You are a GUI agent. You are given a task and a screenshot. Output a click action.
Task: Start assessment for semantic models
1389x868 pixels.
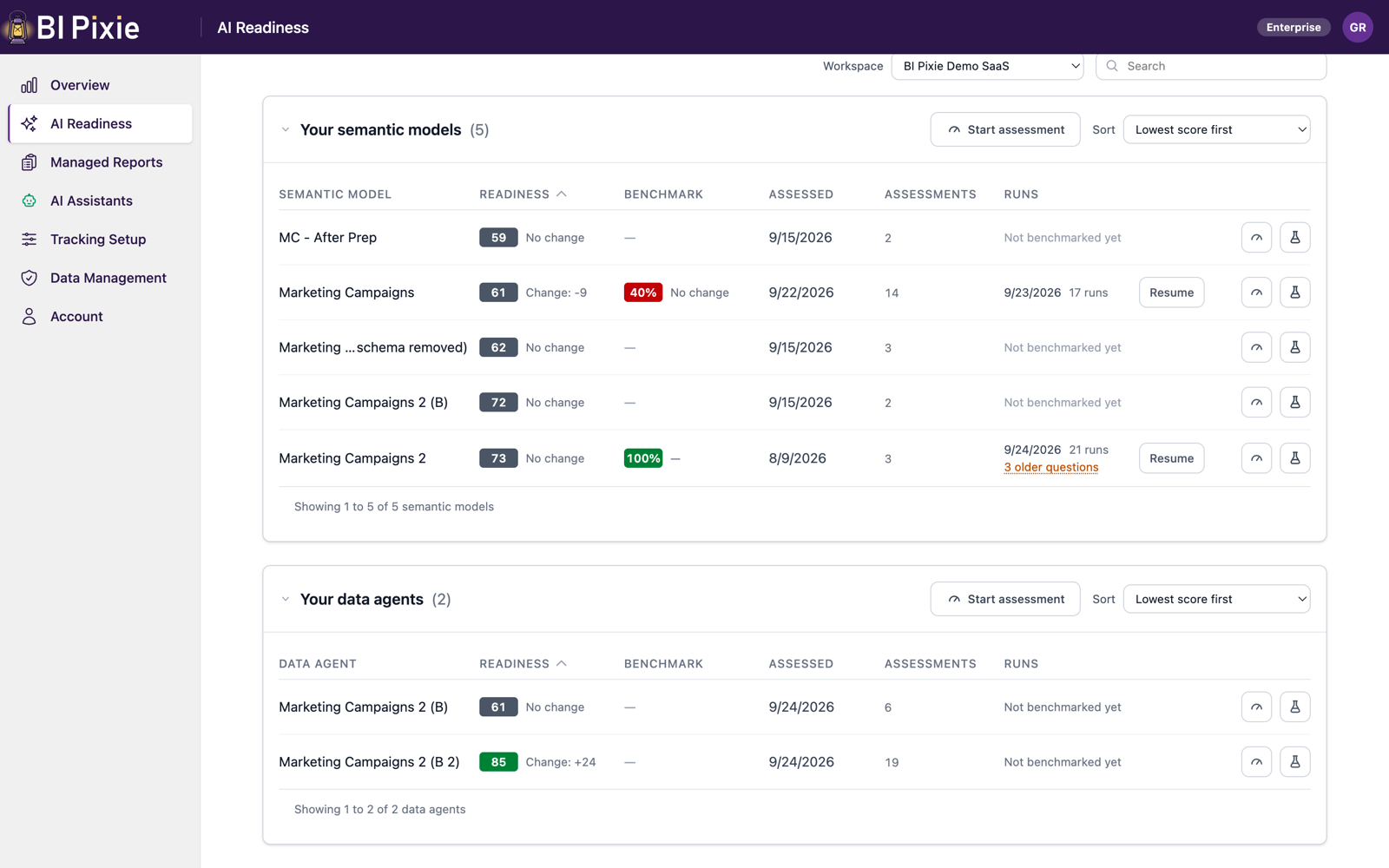pyautogui.click(x=1005, y=129)
